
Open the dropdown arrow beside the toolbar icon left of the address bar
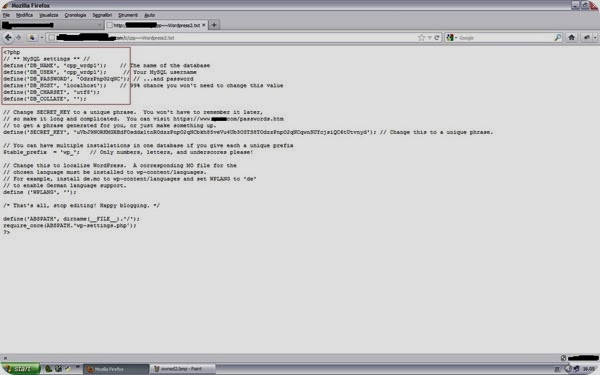[x=41, y=38]
